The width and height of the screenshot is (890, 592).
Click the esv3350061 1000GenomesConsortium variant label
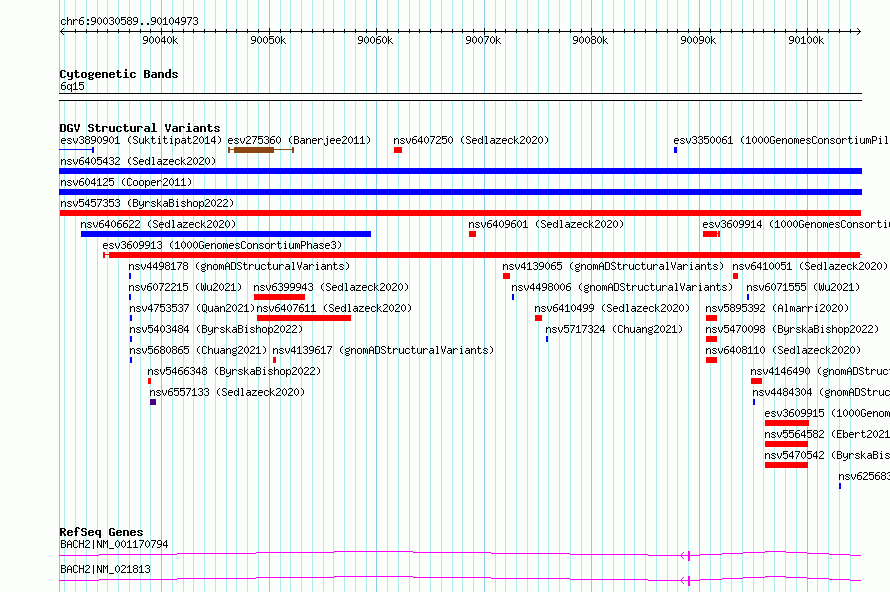(x=781, y=140)
